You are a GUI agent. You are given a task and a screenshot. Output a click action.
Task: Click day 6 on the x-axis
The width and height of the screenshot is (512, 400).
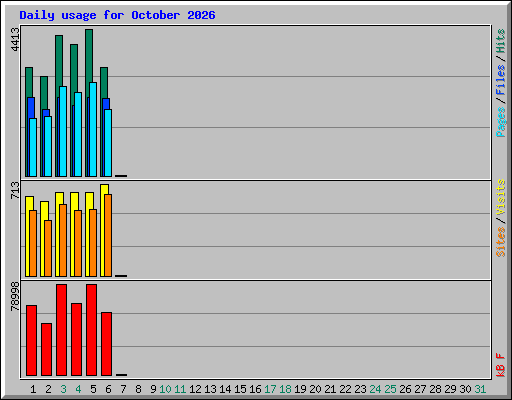(108, 389)
